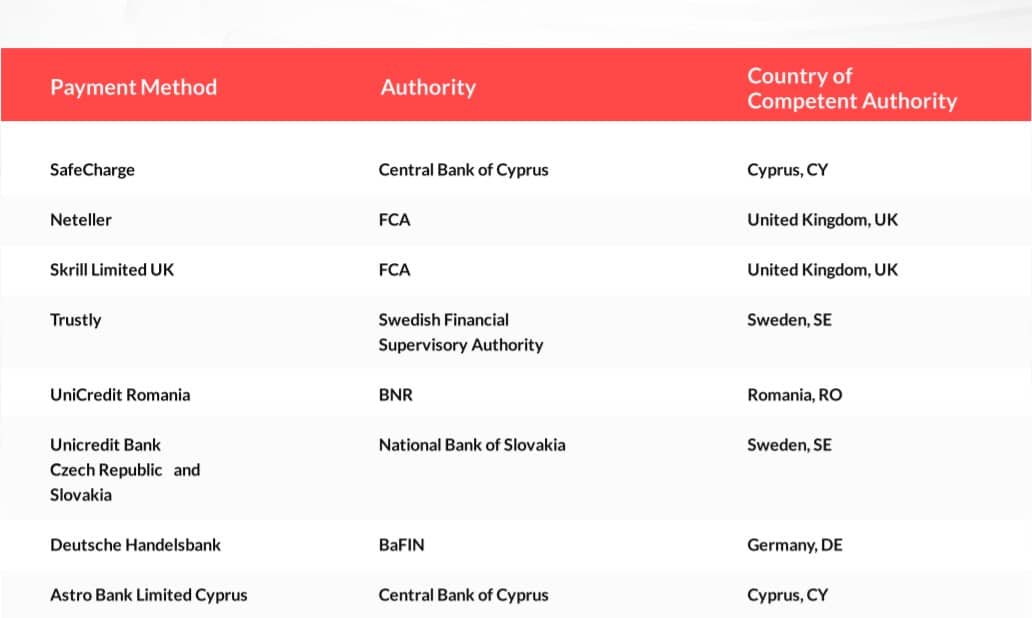This screenshot has width=1032, height=618.
Task: Select the Trustly payment method
Action: (x=76, y=320)
